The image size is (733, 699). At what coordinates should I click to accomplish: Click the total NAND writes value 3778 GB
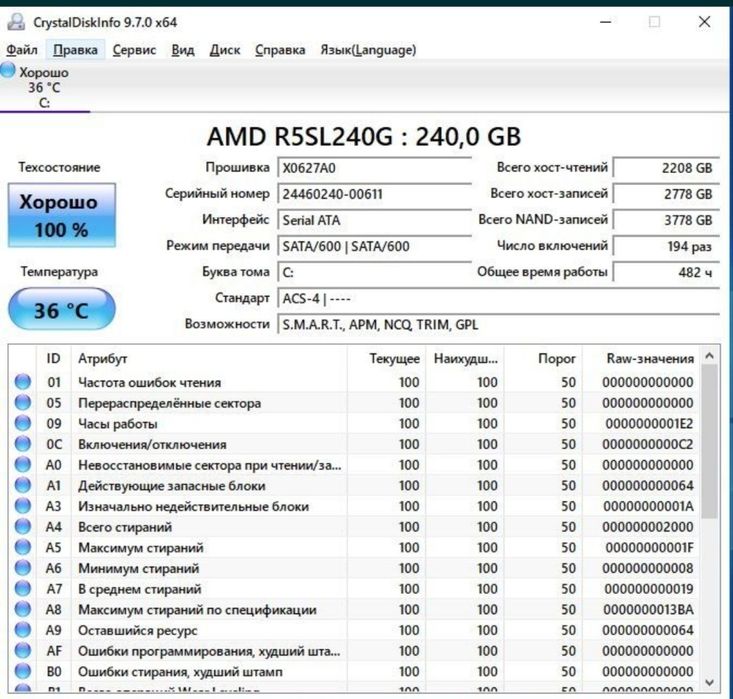[x=666, y=220]
